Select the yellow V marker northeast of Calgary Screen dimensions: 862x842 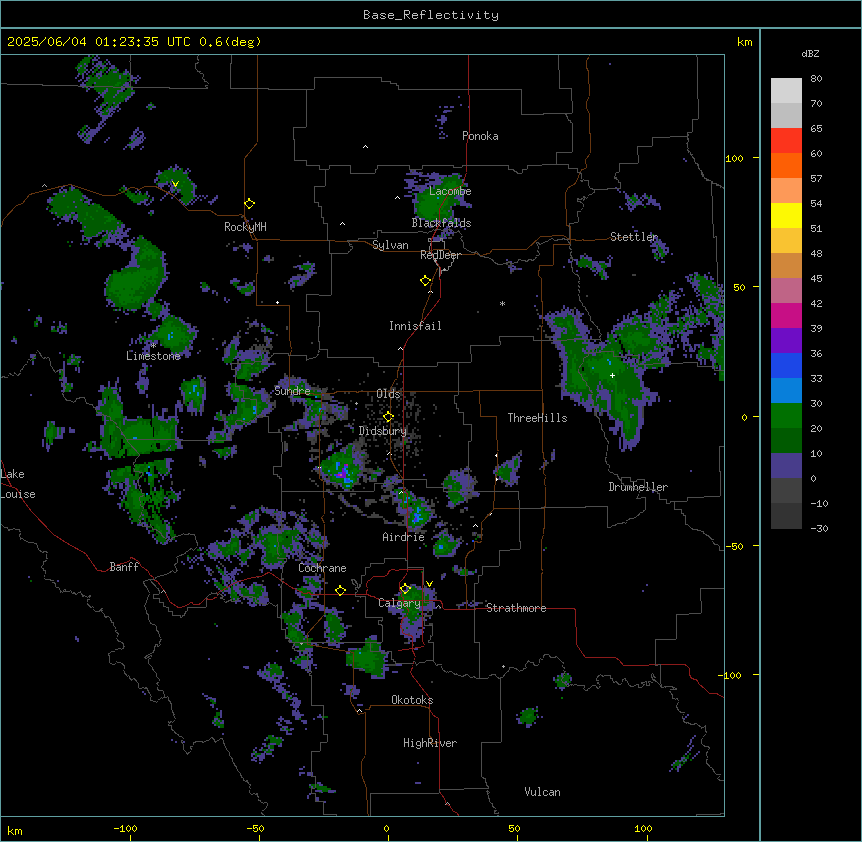click(429, 584)
